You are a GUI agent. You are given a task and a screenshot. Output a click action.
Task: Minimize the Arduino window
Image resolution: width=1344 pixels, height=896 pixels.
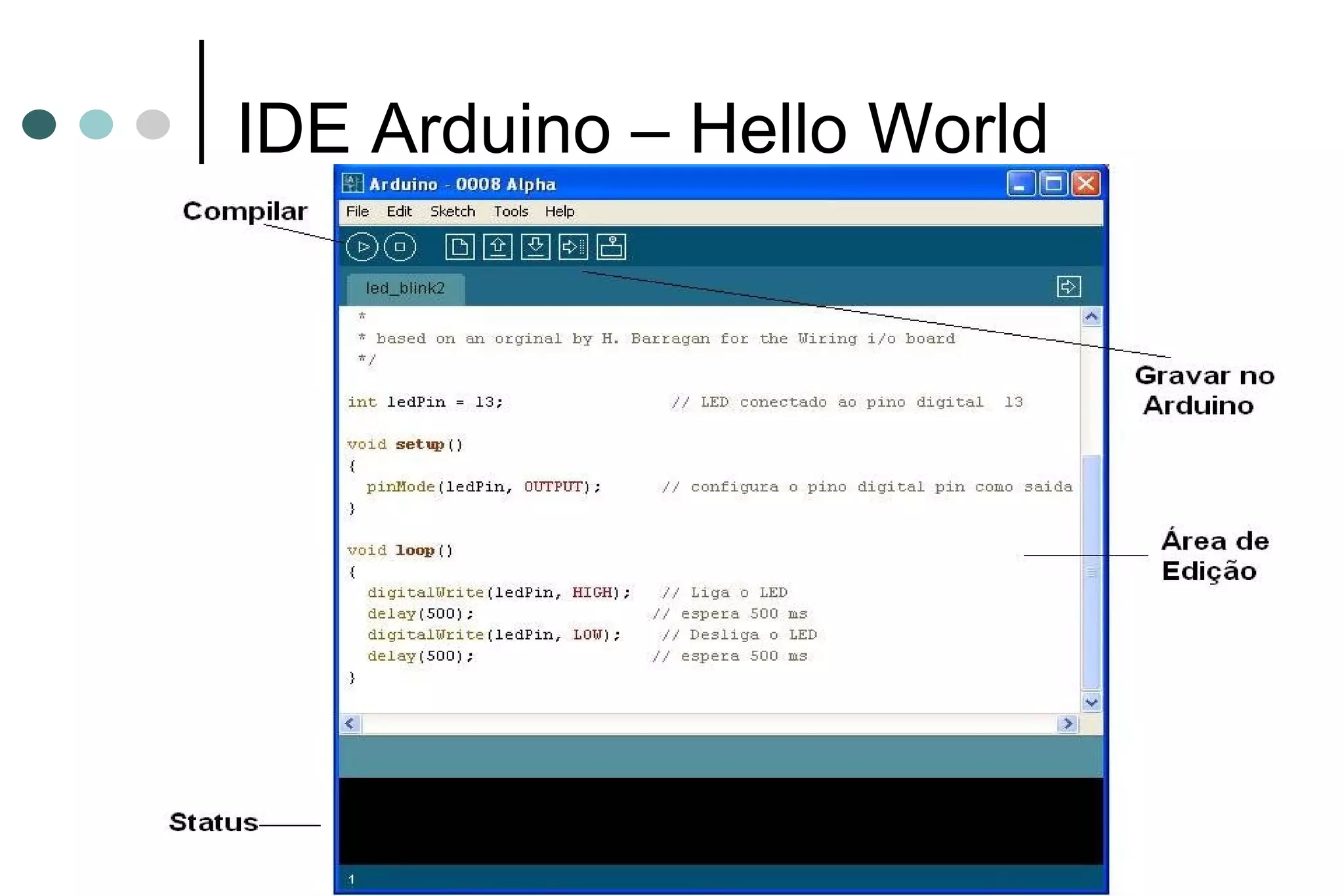tap(1020, 184)
